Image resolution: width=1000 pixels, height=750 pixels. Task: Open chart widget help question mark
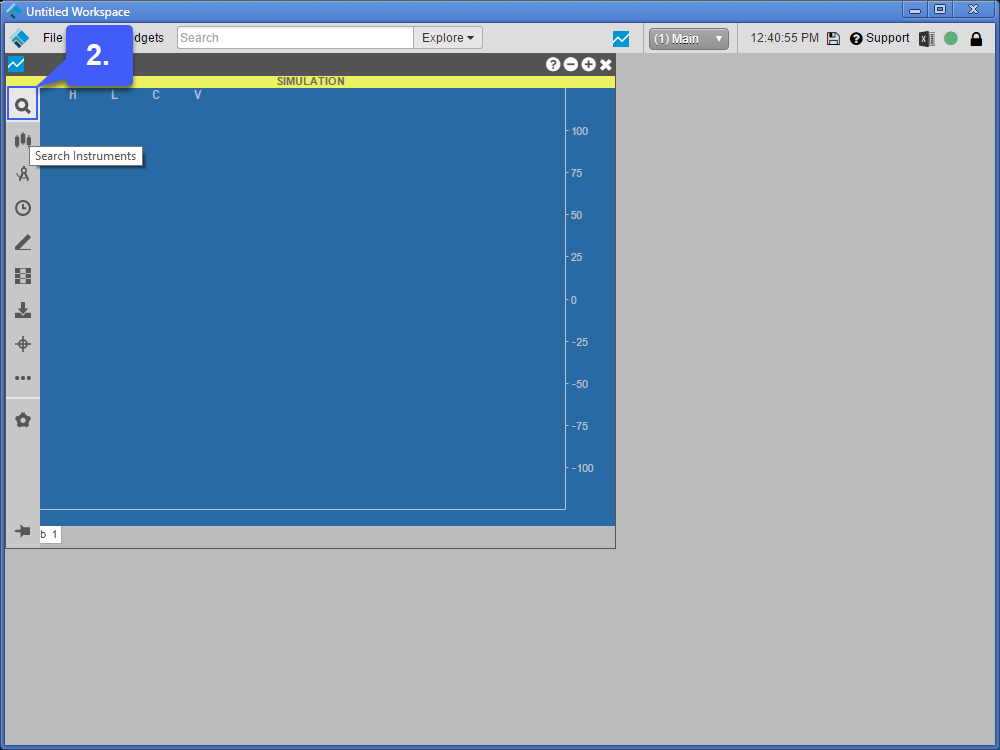coord(553,64)
